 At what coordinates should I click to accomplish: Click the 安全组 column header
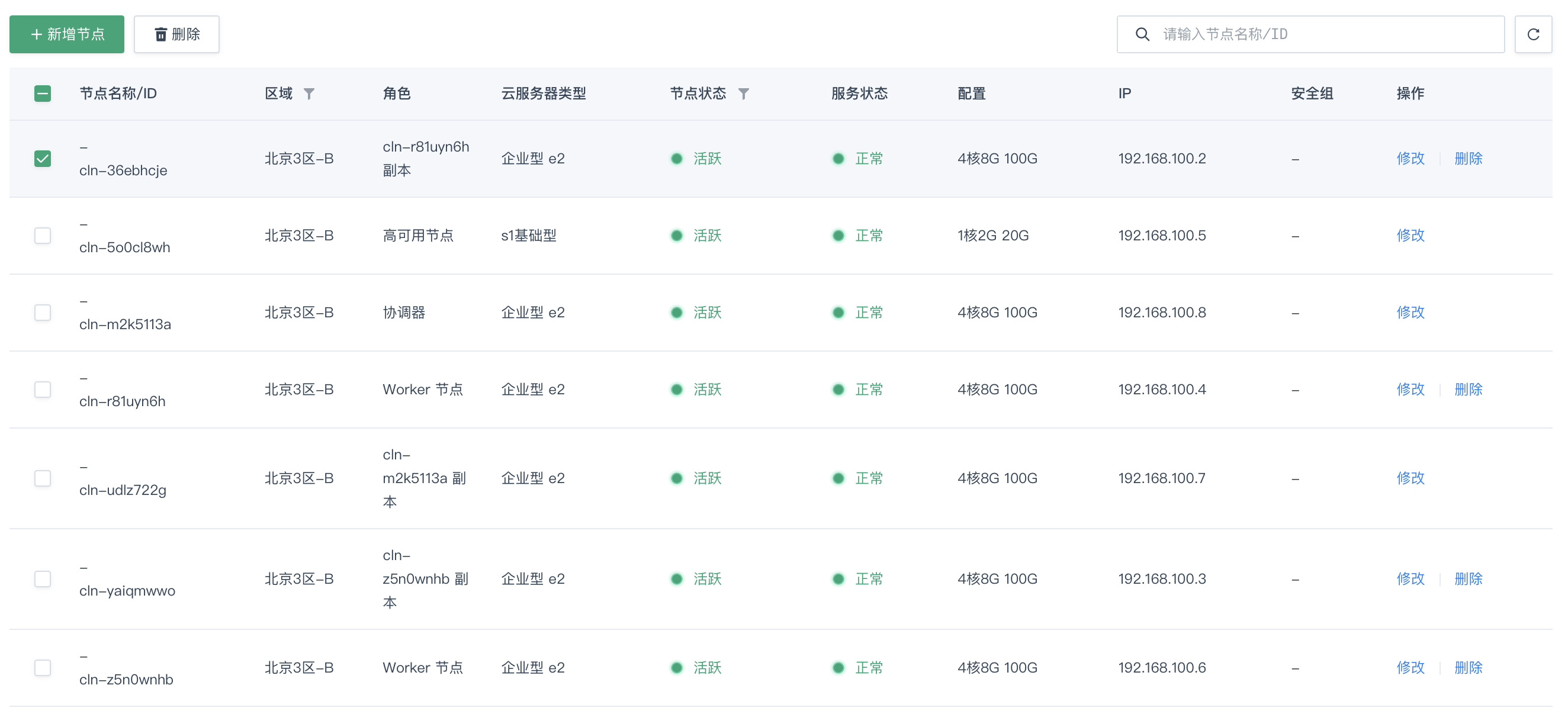(1312, 94)
